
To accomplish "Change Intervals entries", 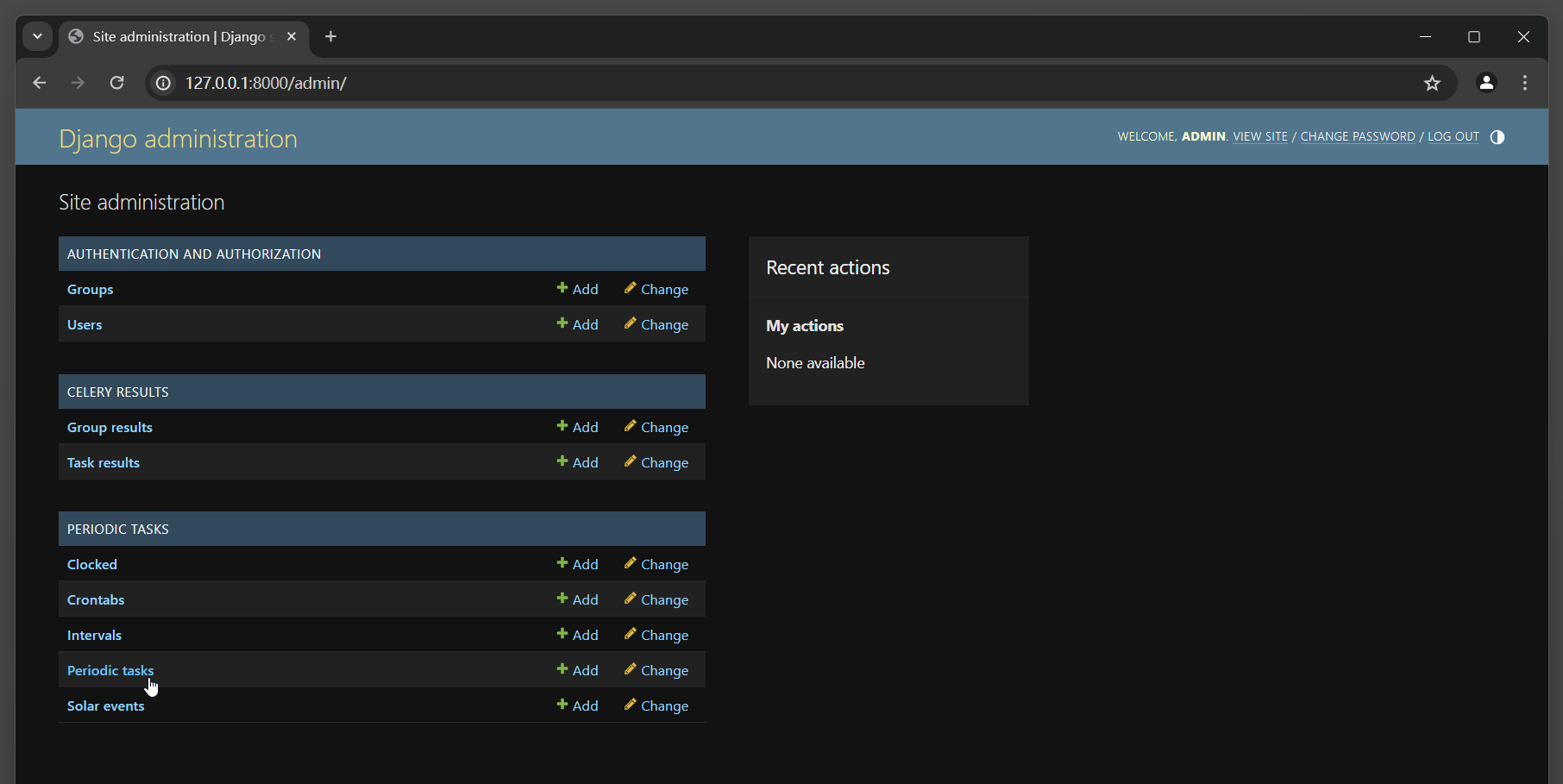I will coord(656,635).
